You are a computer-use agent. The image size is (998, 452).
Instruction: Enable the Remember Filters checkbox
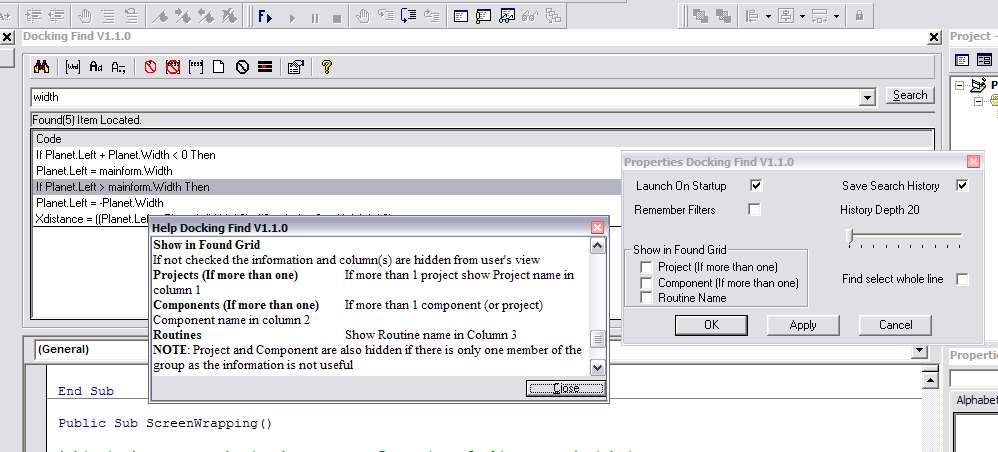[x=755, y=210]
